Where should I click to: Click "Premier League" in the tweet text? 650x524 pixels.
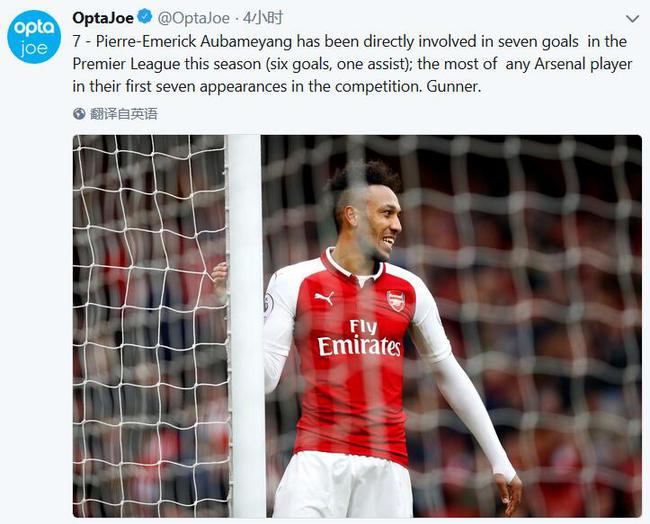[x=126, y=64]
